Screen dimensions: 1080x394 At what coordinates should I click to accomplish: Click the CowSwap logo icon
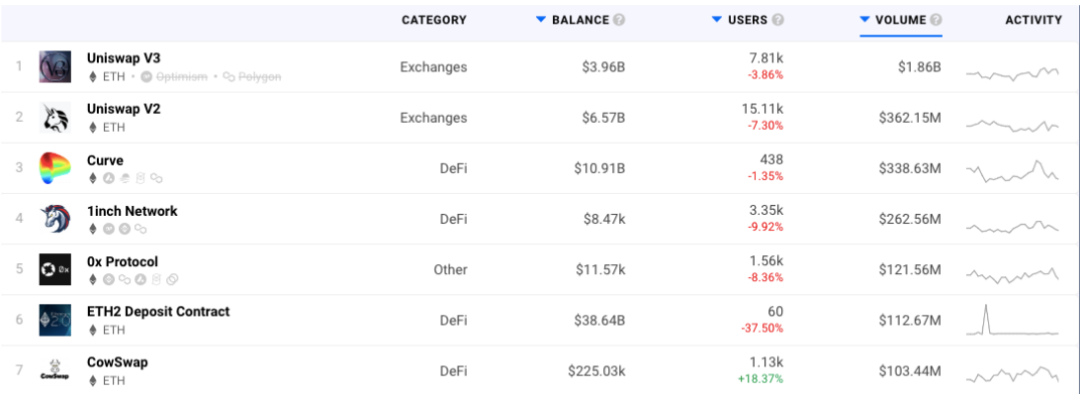[x=55, y=371]
